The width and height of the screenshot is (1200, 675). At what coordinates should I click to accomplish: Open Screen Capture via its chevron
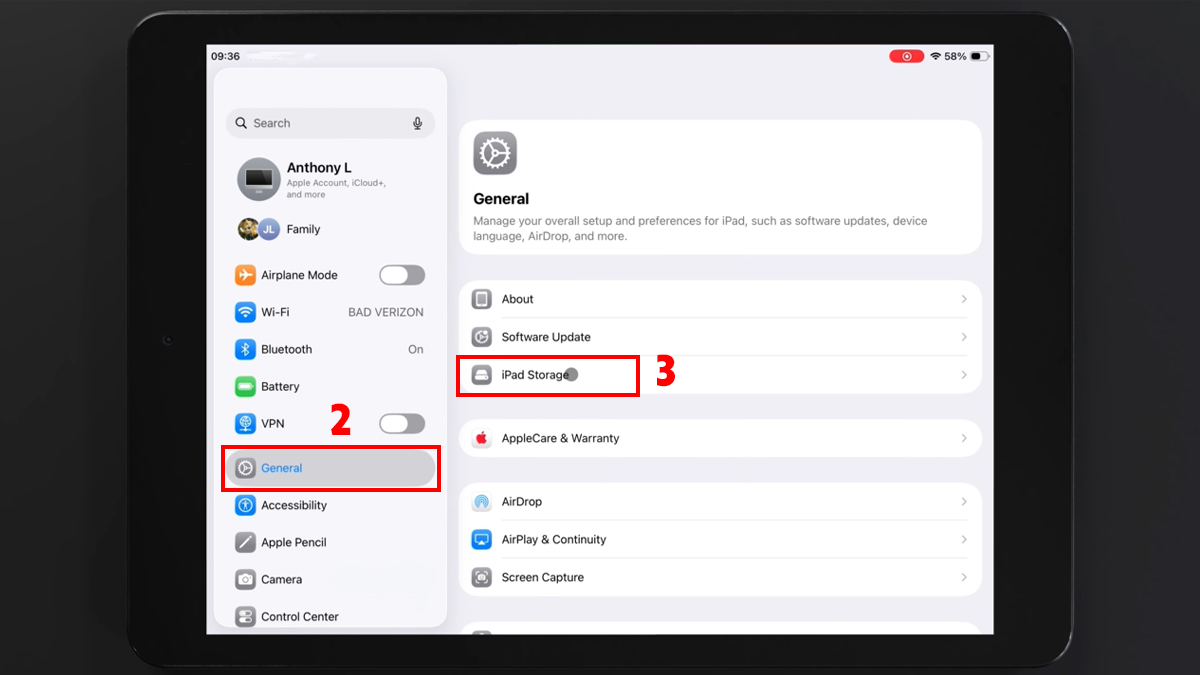(x=964, y=577)
